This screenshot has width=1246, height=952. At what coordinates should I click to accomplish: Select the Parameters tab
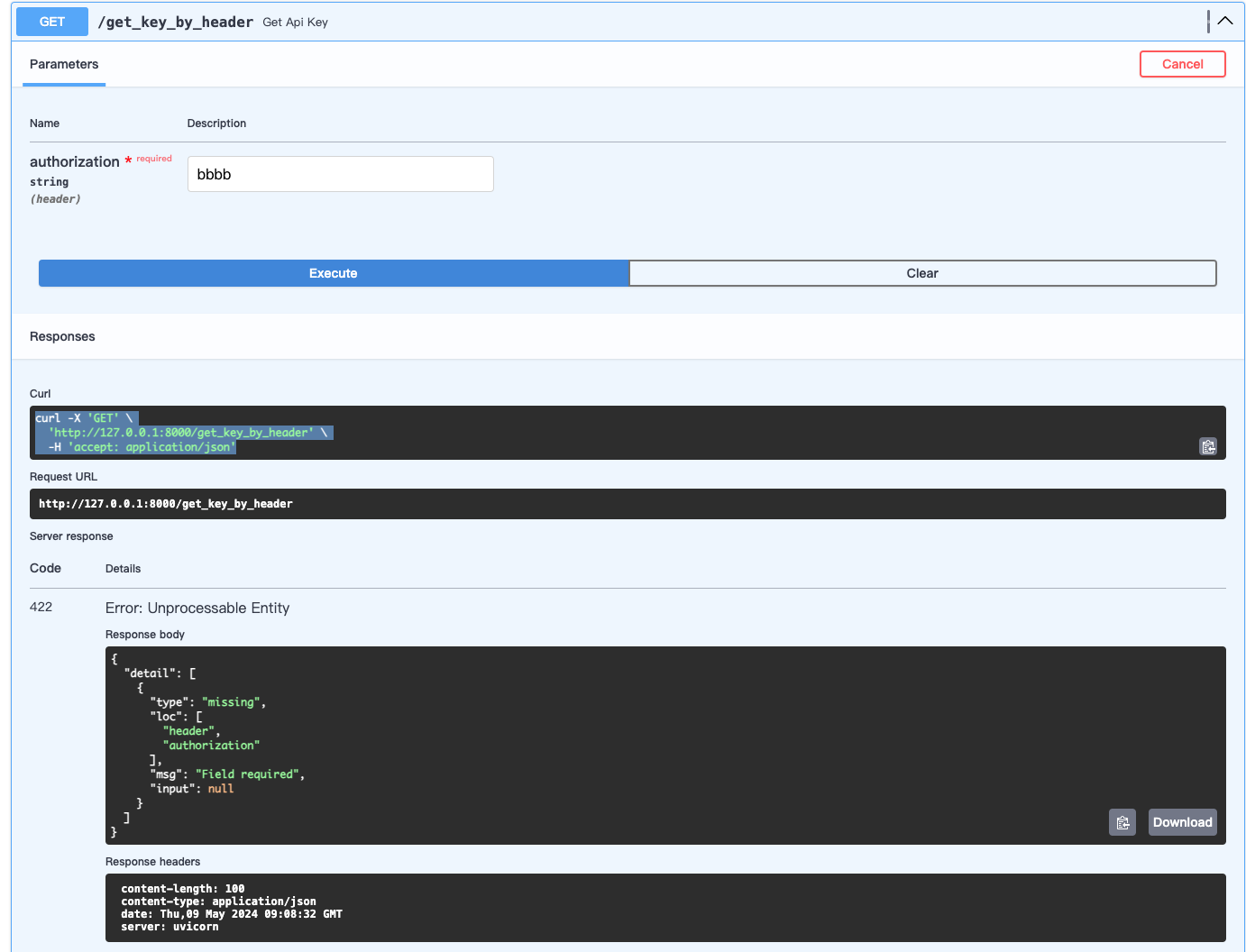point(64,64)
